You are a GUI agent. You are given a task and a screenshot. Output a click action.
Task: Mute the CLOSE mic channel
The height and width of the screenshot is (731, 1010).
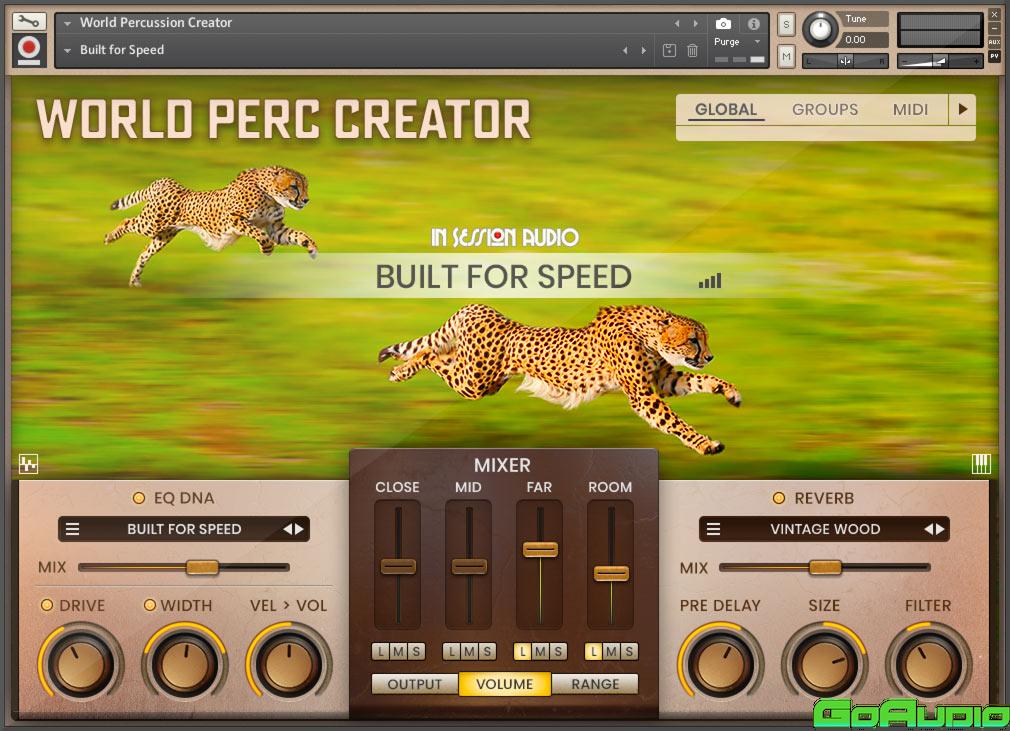pyautogui.click(x=399, y=652)
